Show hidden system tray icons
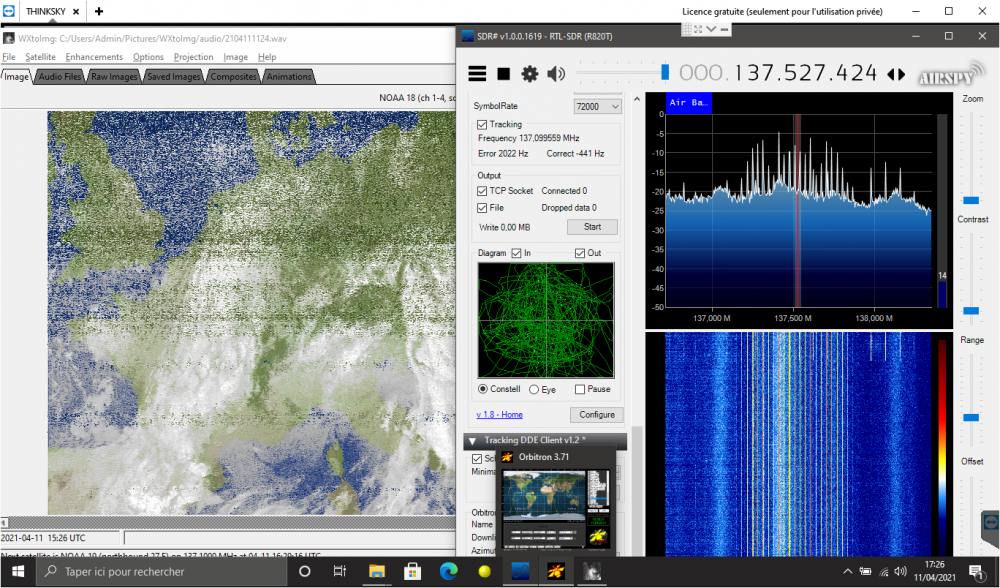Screen dimensions: 1000x588 (x=848, y=571)
